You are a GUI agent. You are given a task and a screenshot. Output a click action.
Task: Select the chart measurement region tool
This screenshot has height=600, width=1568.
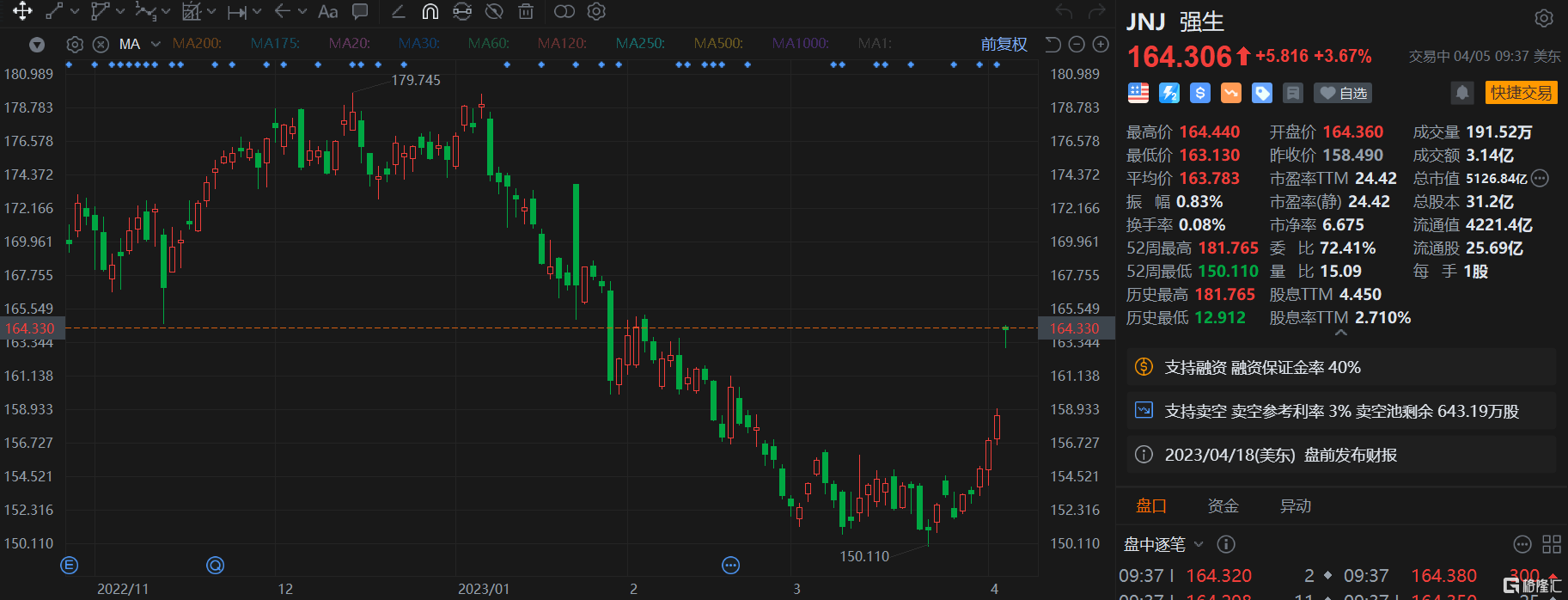192,11
